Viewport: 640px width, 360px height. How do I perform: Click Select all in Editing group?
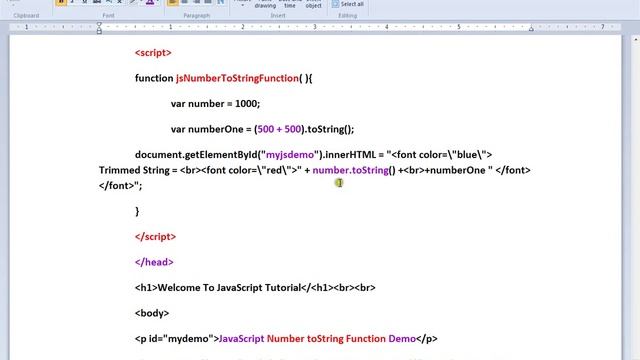[348, 4]
